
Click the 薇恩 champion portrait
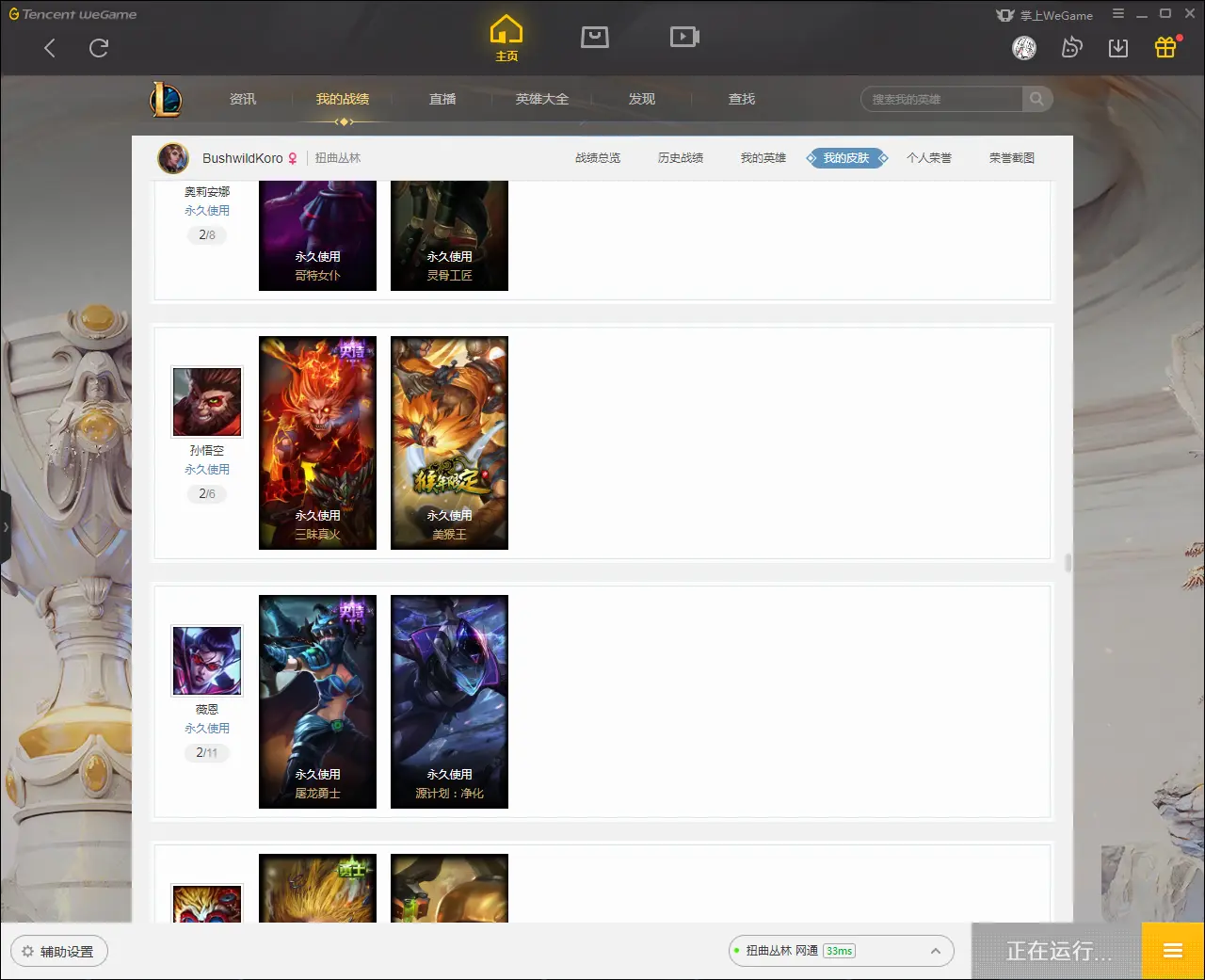(207, 661)
